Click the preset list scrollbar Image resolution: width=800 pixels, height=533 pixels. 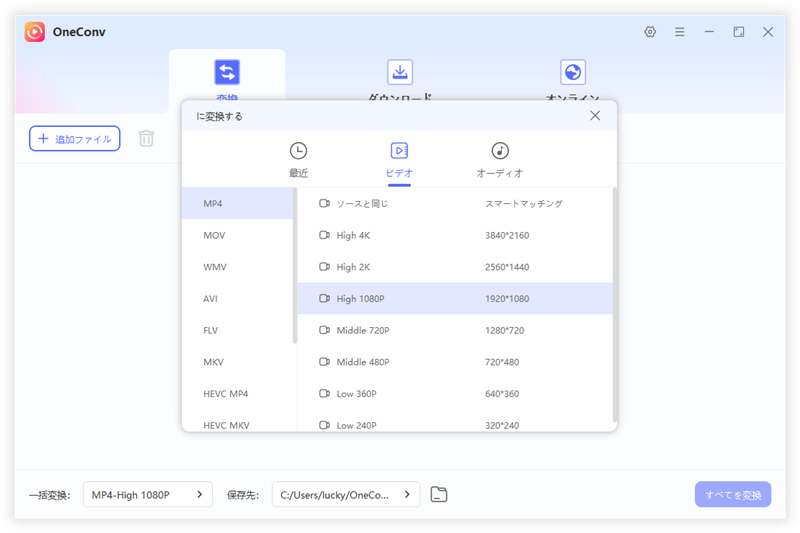coord(614,304)
